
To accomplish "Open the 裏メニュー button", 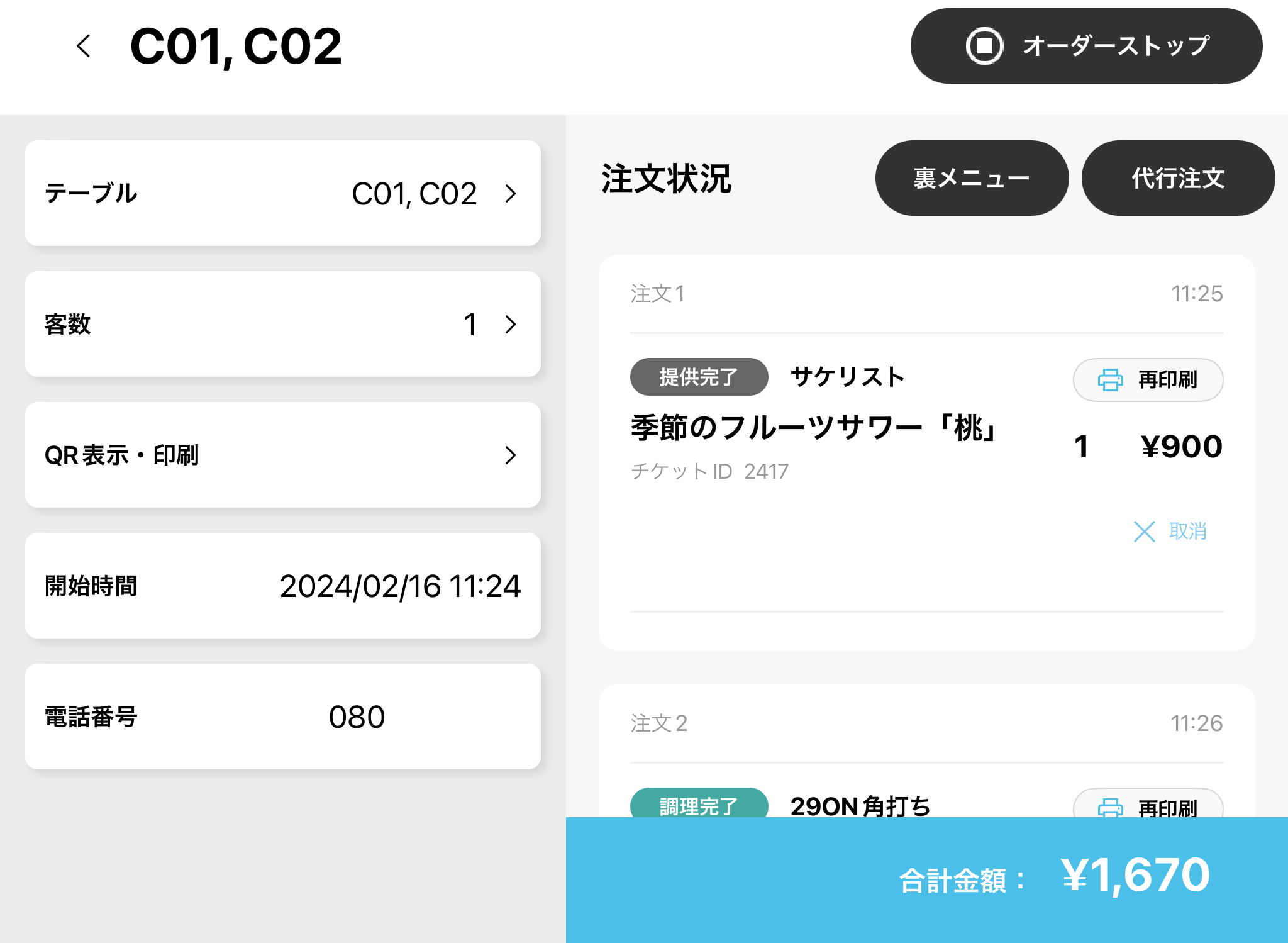I will point(972,178).
